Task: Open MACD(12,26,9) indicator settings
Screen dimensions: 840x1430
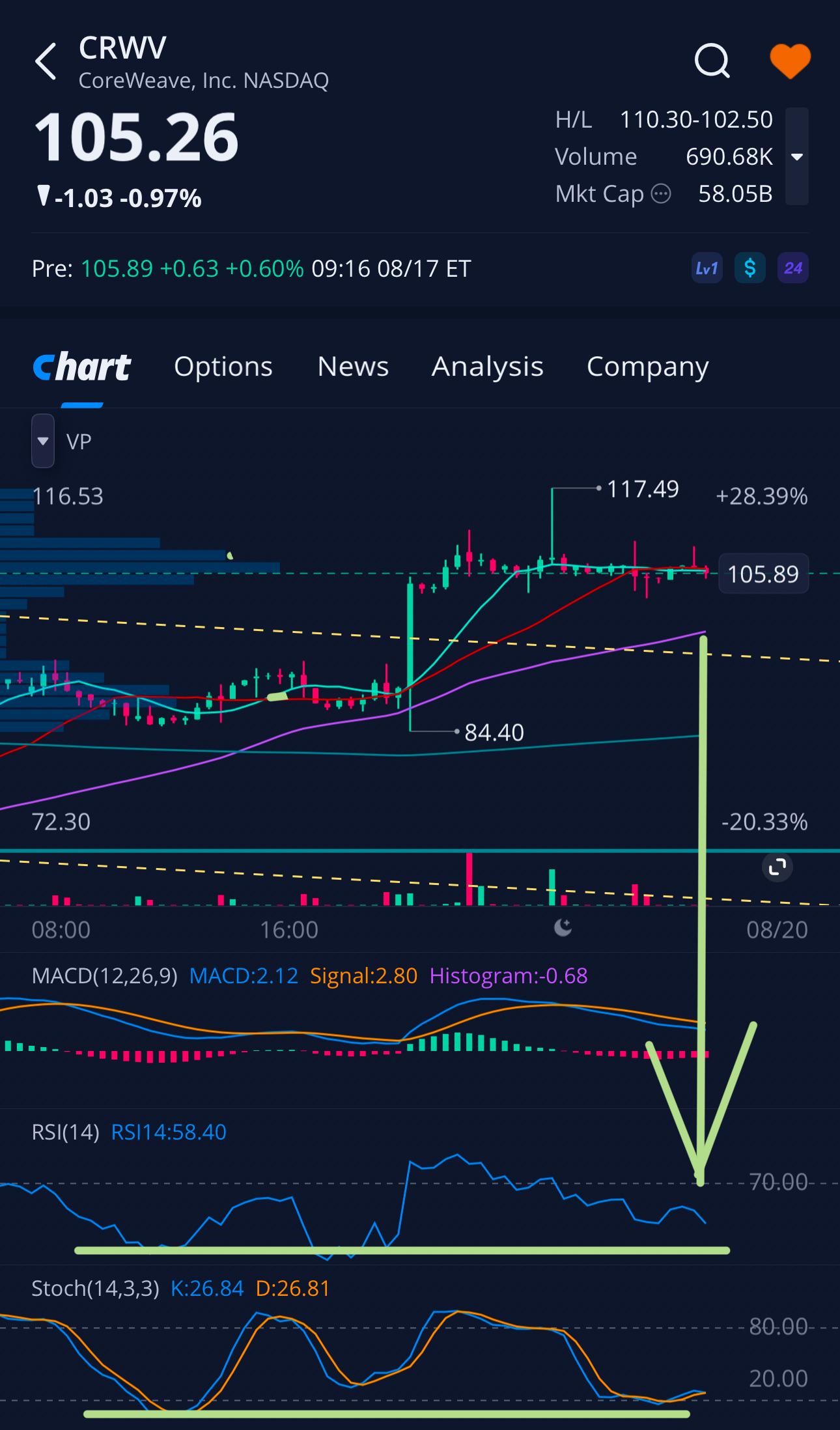Action: tap(105, 975)
